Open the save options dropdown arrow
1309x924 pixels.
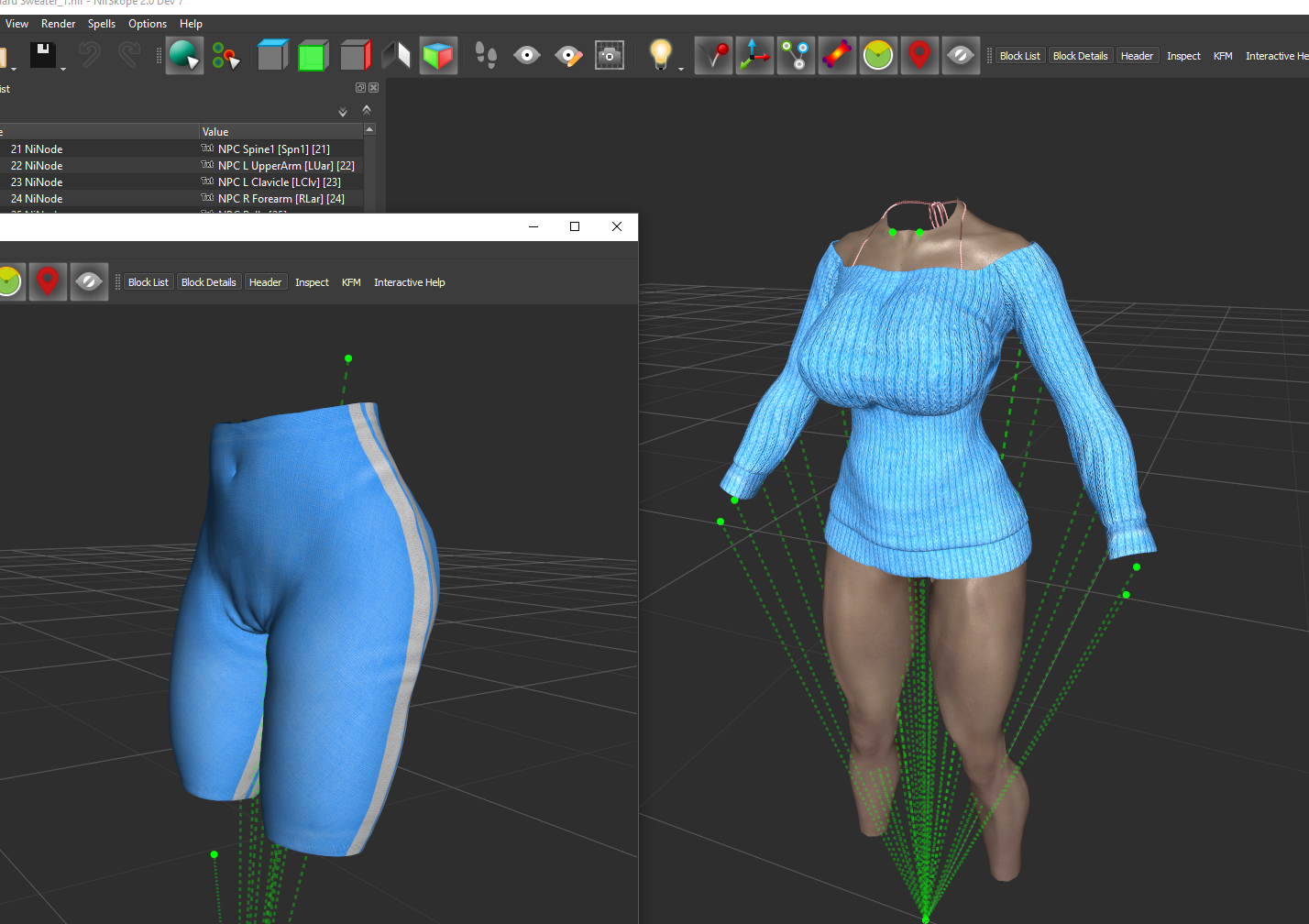63,69
